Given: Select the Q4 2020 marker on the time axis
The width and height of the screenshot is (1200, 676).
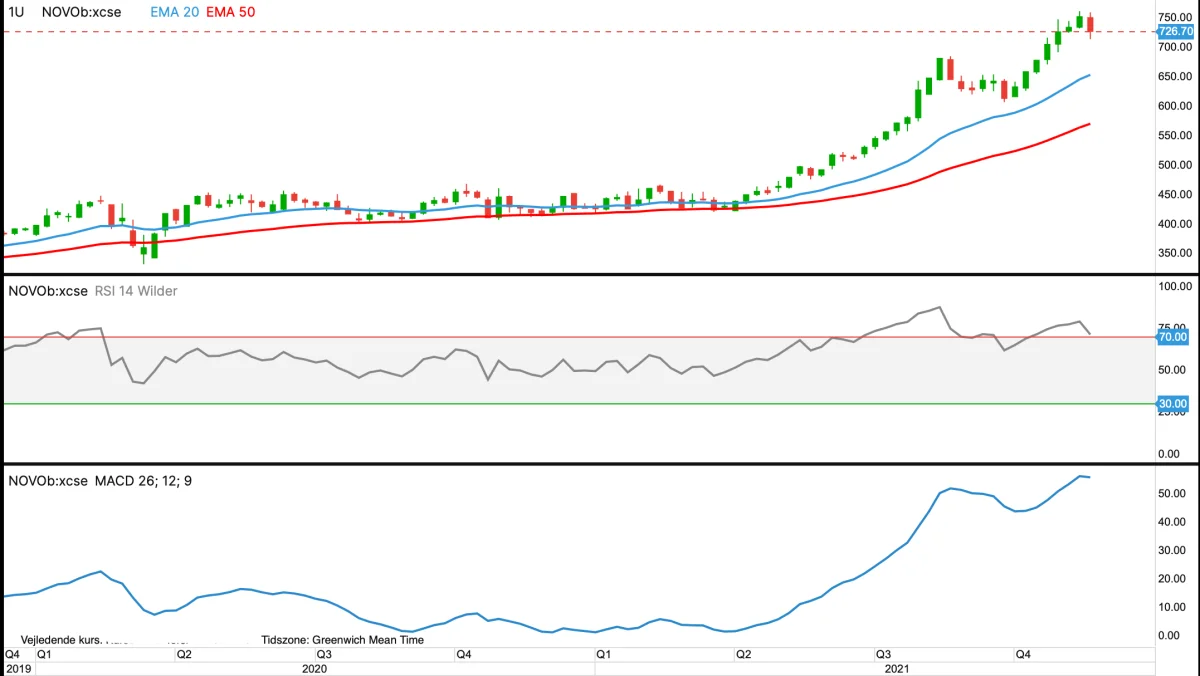Looking at the screenshot, I should (x=464, y=655).
